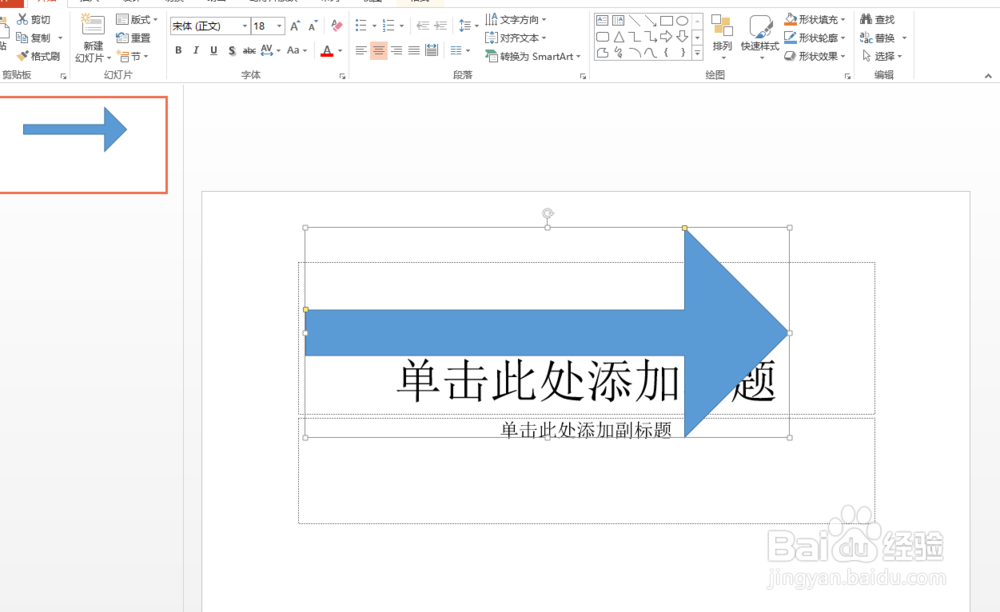Click Find (查找) in the Editing group
Image resolution: width=1000 pixels, height=612 pixels.
tap(877, 20)
